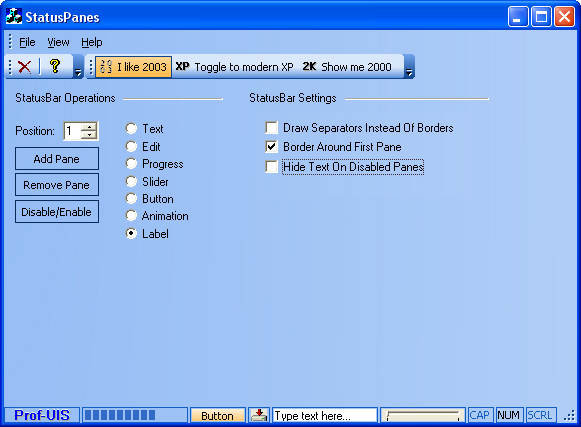581x427 pixels.
Task: Click the Prof-UIS label in status bar
Action: (x=42, y=415)
